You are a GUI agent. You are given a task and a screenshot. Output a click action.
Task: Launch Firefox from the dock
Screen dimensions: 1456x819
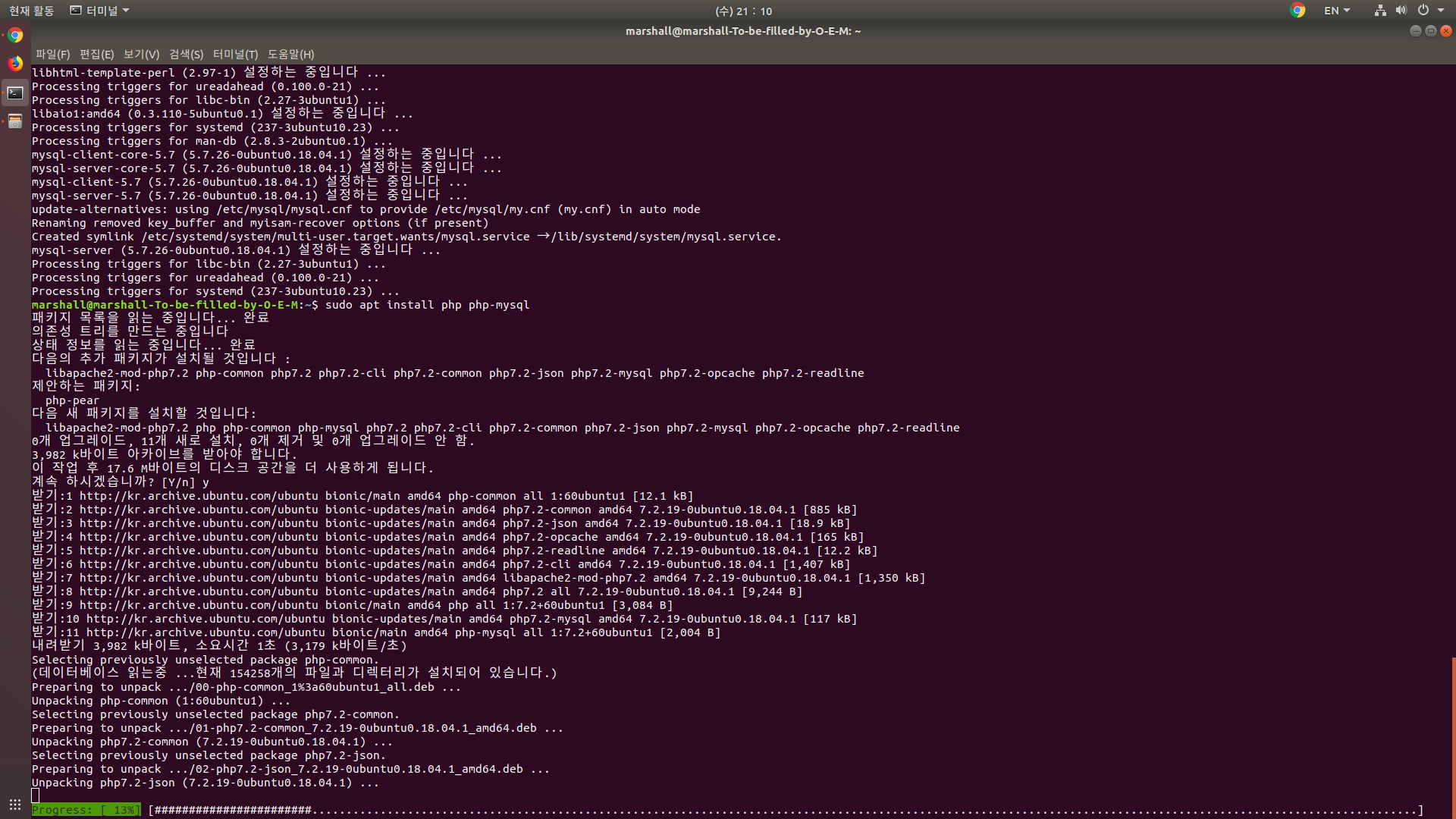[x=15, y=64]
